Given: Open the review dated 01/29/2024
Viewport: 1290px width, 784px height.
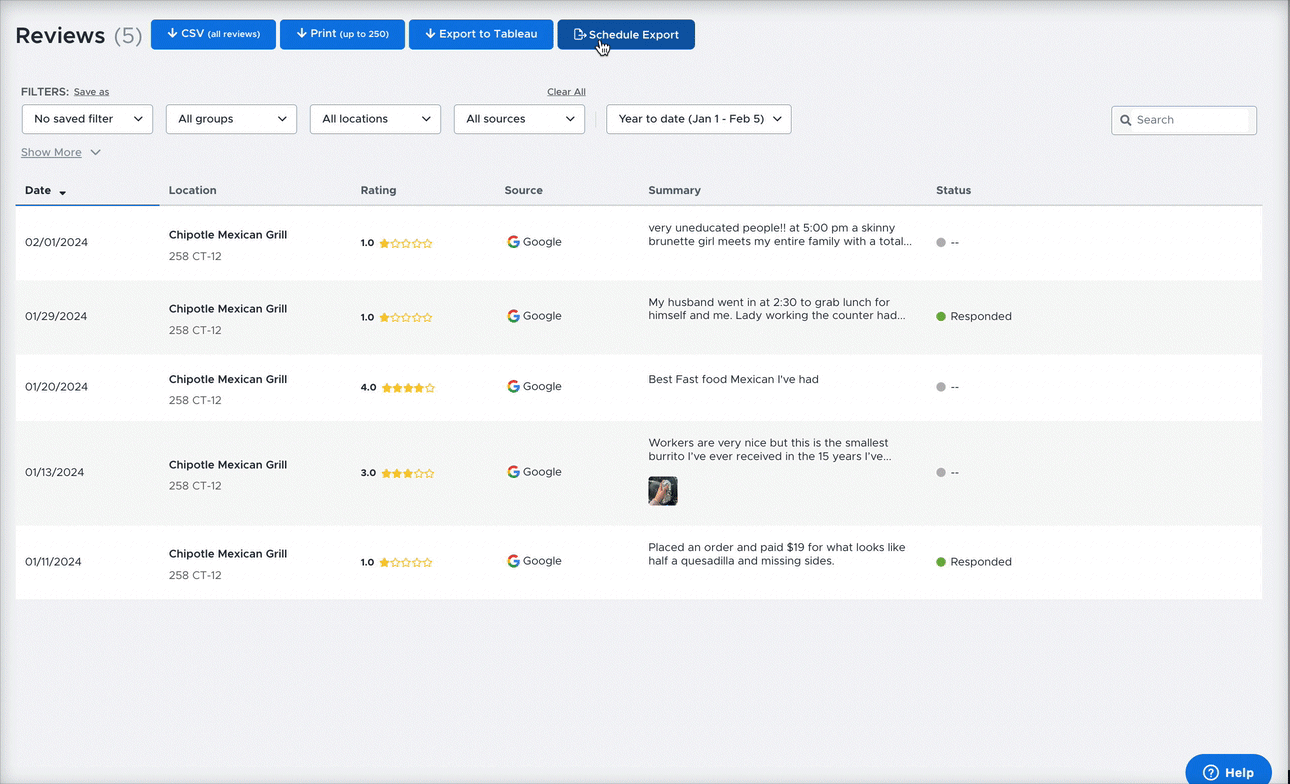Looking at the screenshot, I should 639,316.
